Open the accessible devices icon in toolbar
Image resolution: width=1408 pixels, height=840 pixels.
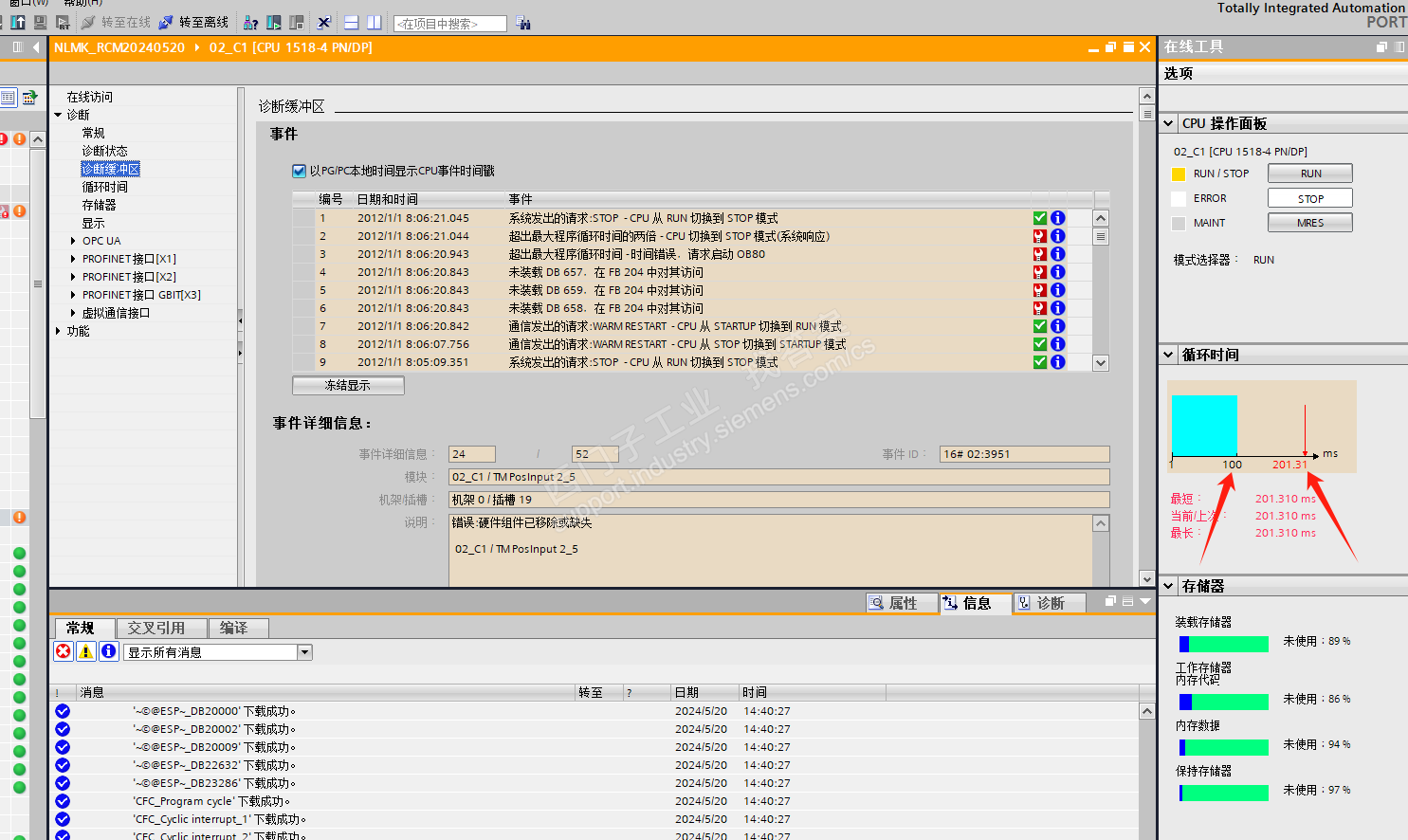coord(250,22)
